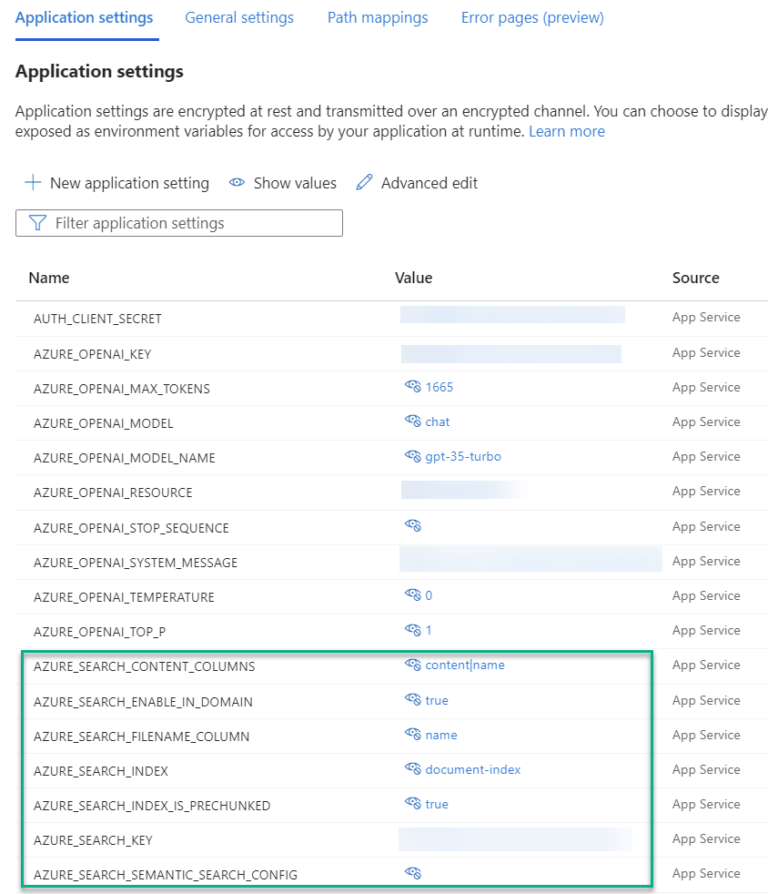Click the content|name value link
The height and width of the screenshot is (894, 768).
465,665
